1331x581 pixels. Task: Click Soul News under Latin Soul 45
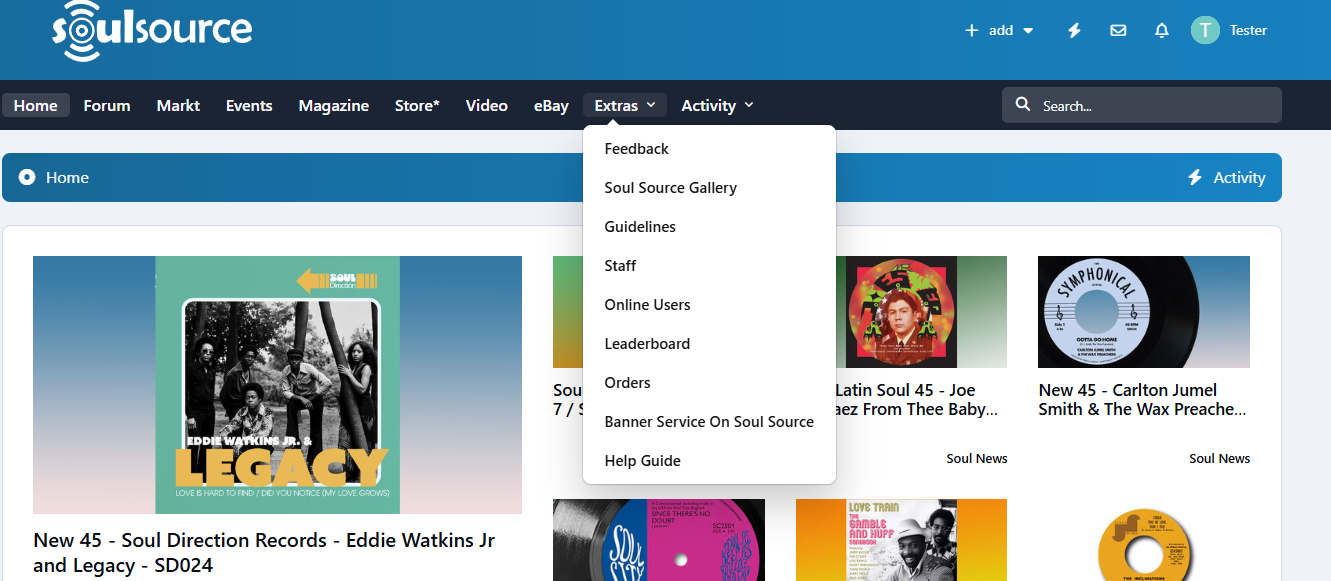click(x=977, y=459)
